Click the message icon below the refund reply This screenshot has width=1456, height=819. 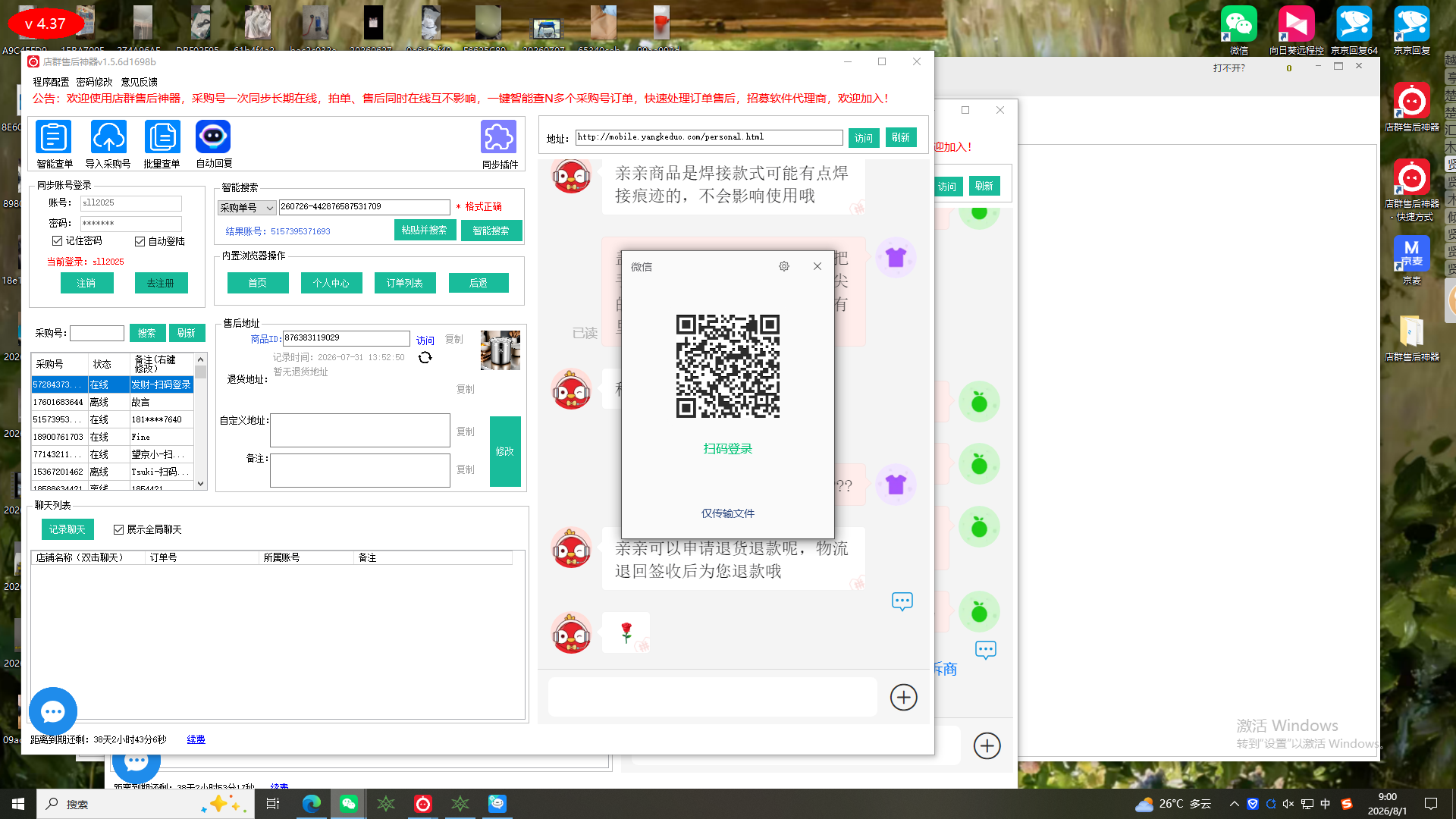[902, 601]
